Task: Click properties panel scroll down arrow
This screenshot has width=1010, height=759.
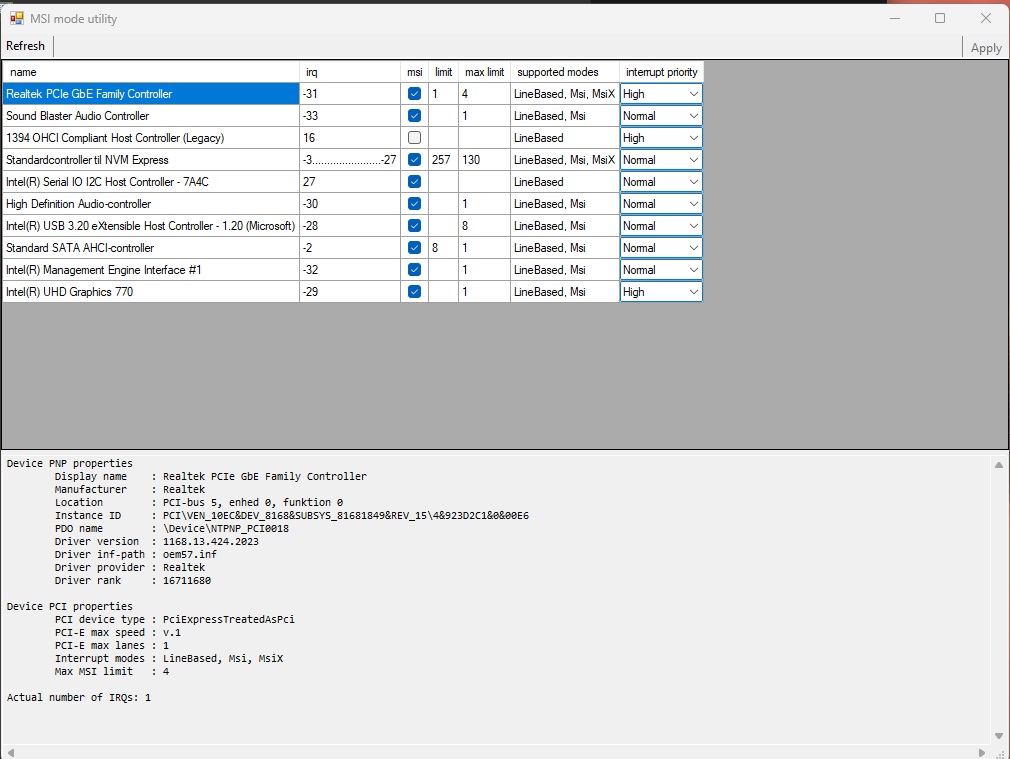Action: pyautogui.click(x=998, y=736)
